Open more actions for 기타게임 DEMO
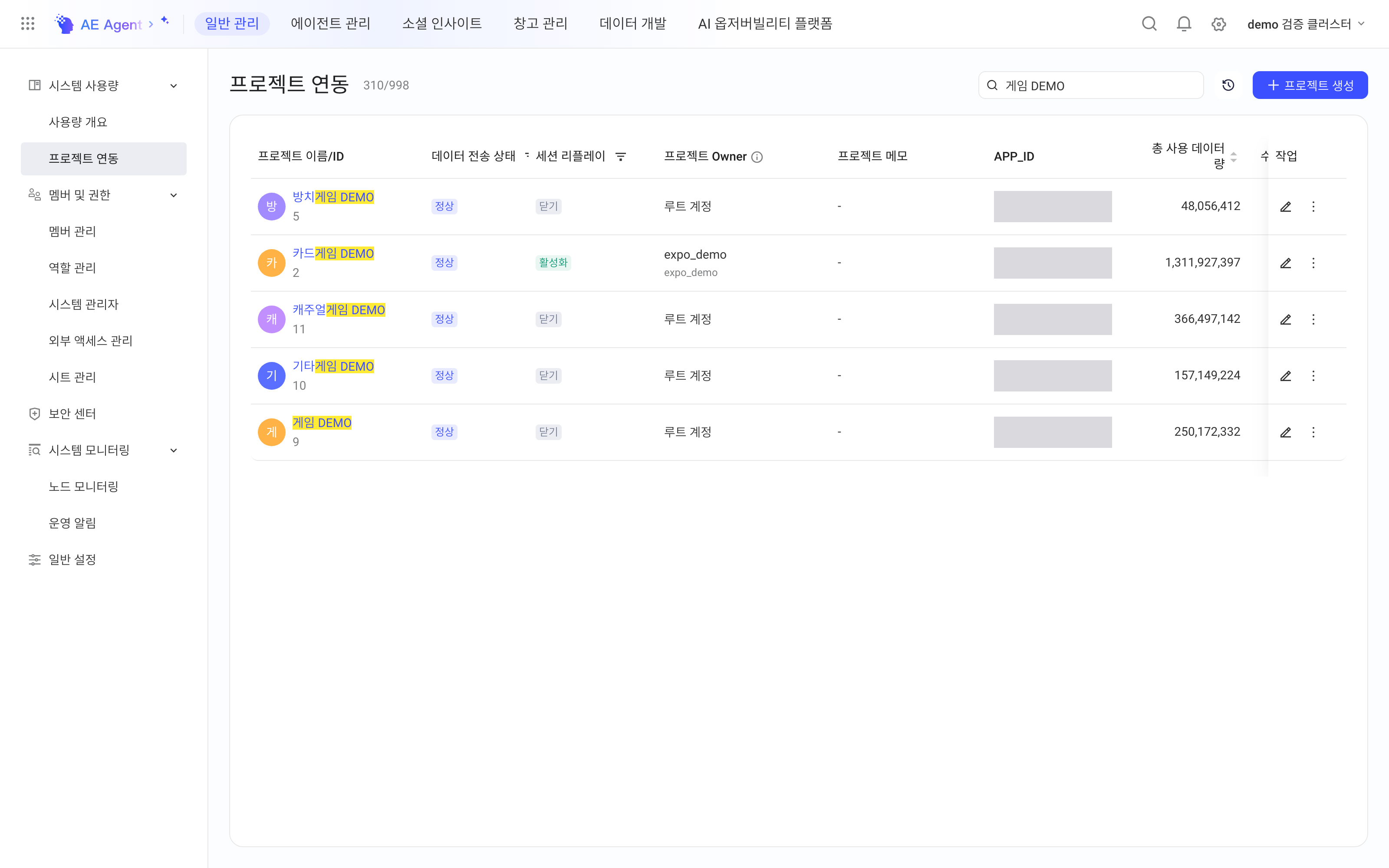 (x=1313, y=376)
